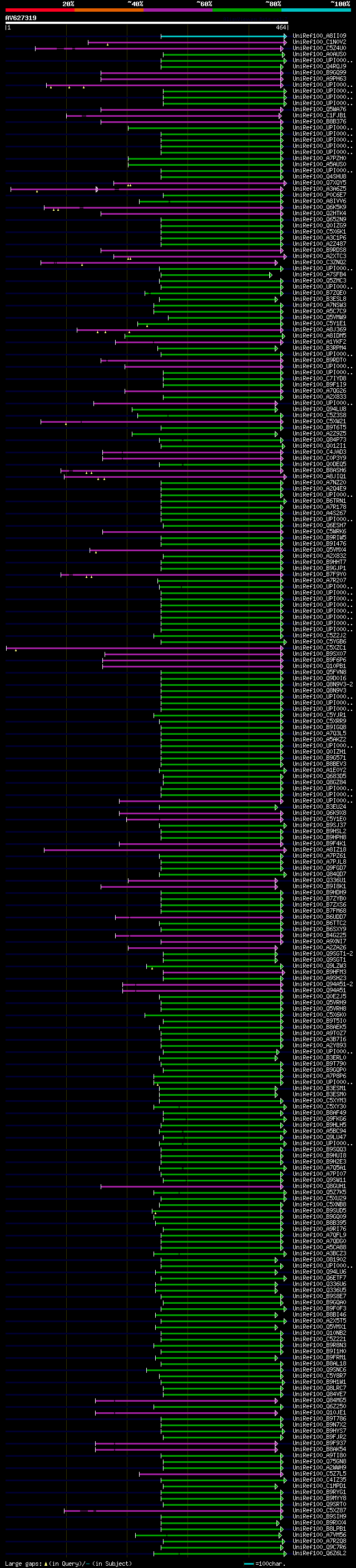Open hit UniRef100_A8IZ18
356x1568 pixels.
319,850
